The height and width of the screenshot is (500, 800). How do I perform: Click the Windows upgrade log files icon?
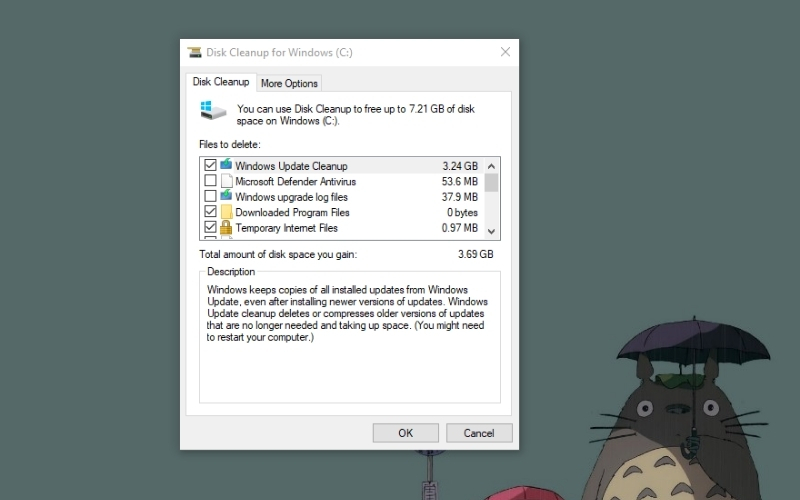point(226,197)
